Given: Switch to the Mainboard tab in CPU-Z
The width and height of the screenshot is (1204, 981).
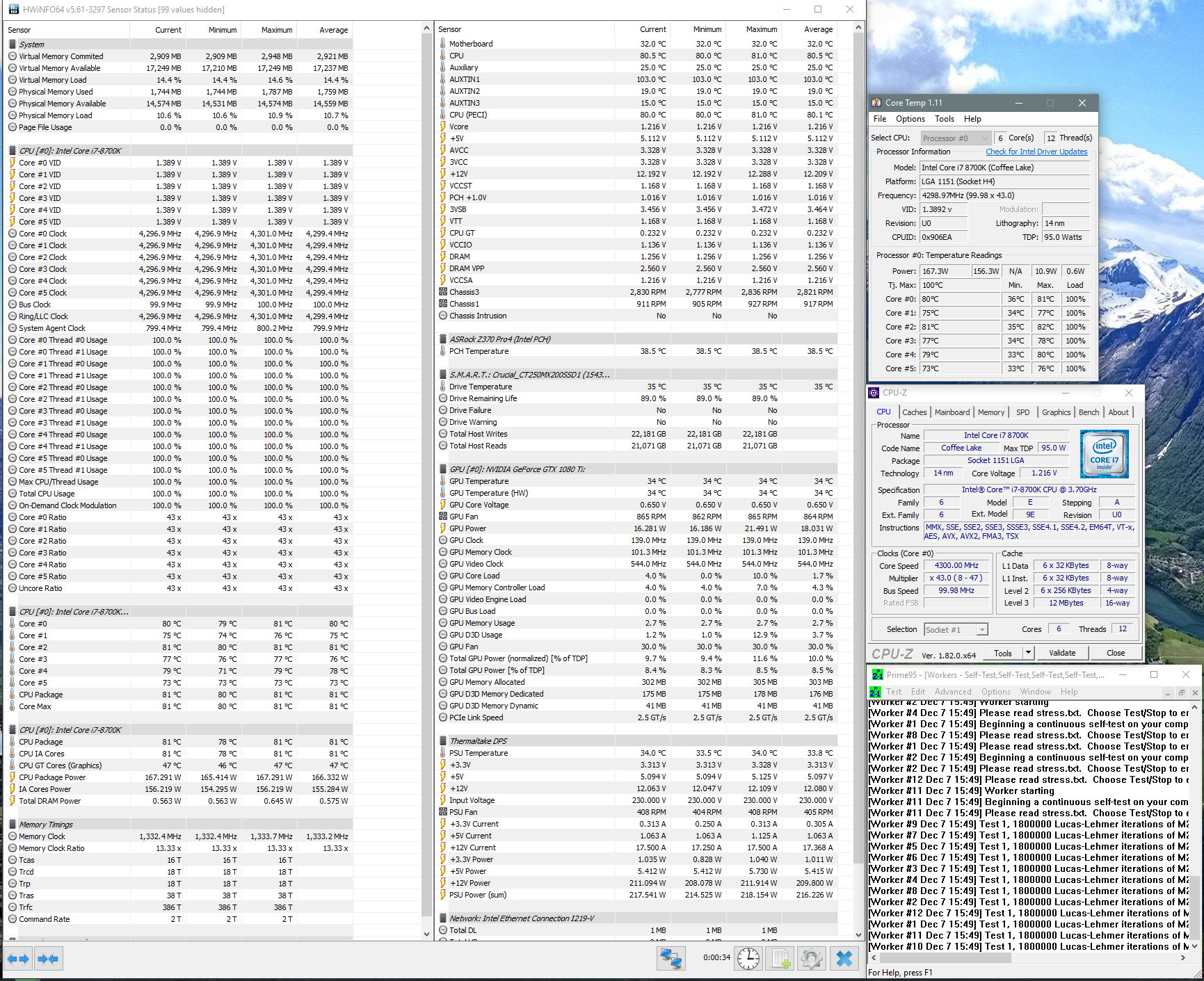Looking at the screenshot, I should coord(952,412).
